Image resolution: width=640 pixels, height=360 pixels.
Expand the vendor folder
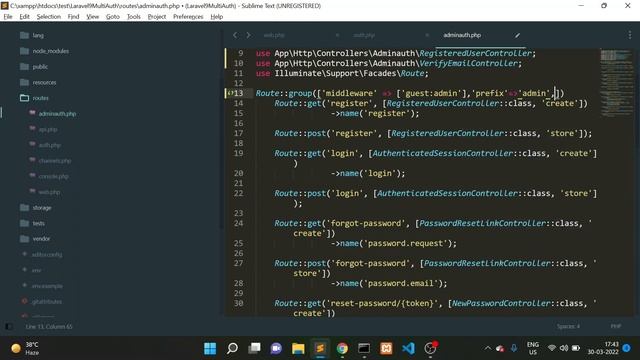pos(41,239)
